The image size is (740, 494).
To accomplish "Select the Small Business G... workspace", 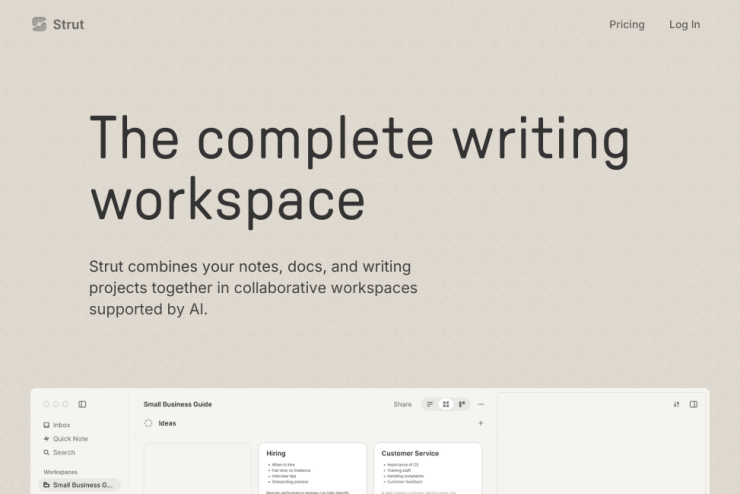I will click(79, 485).
